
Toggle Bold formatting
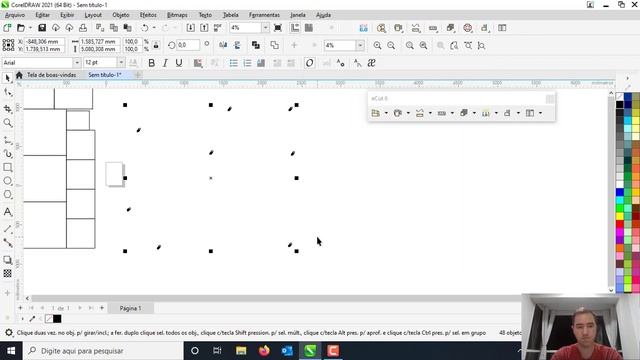tap(151, 63)
